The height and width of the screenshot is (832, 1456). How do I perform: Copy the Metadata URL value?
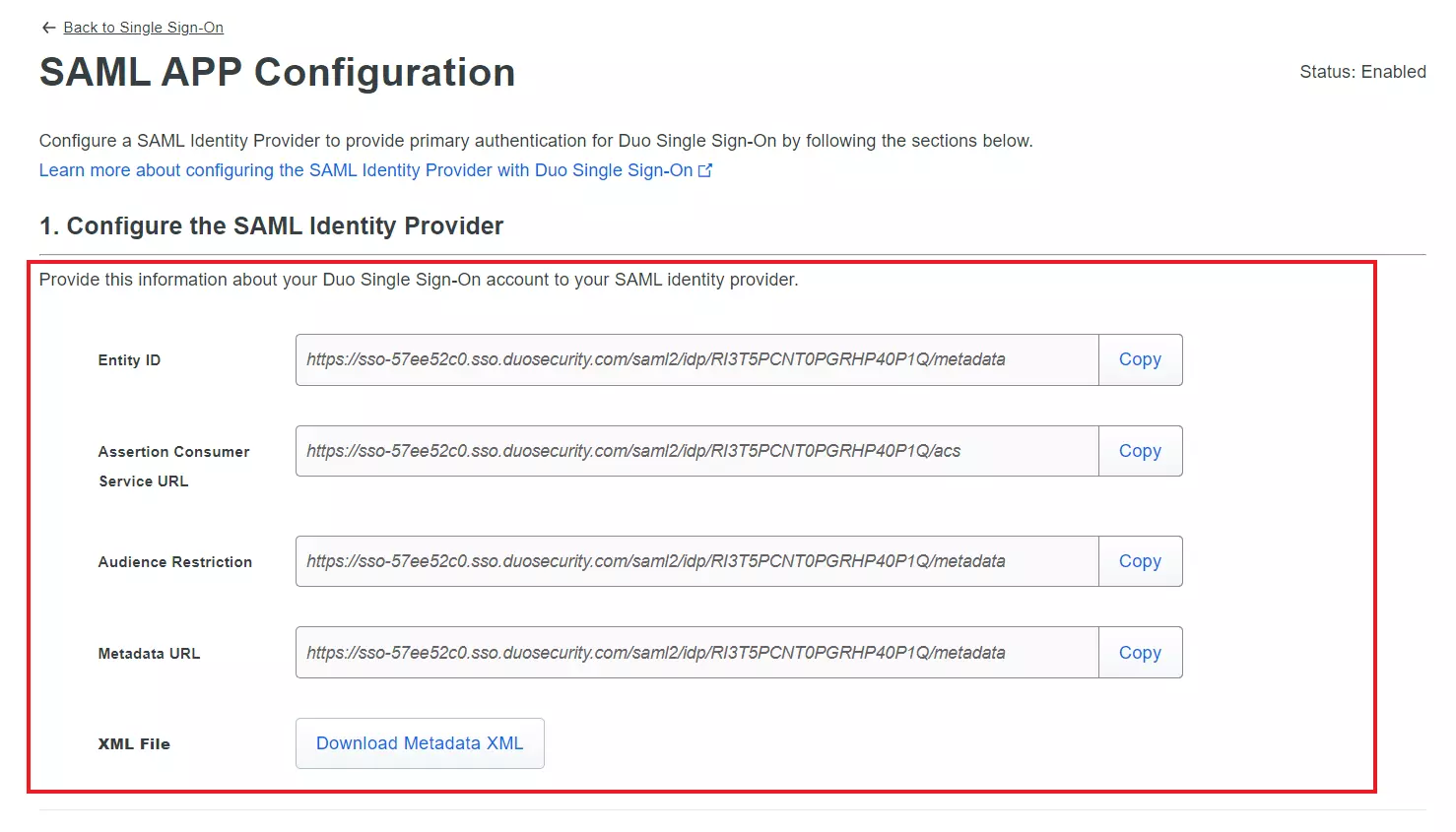click(1140, 653)
